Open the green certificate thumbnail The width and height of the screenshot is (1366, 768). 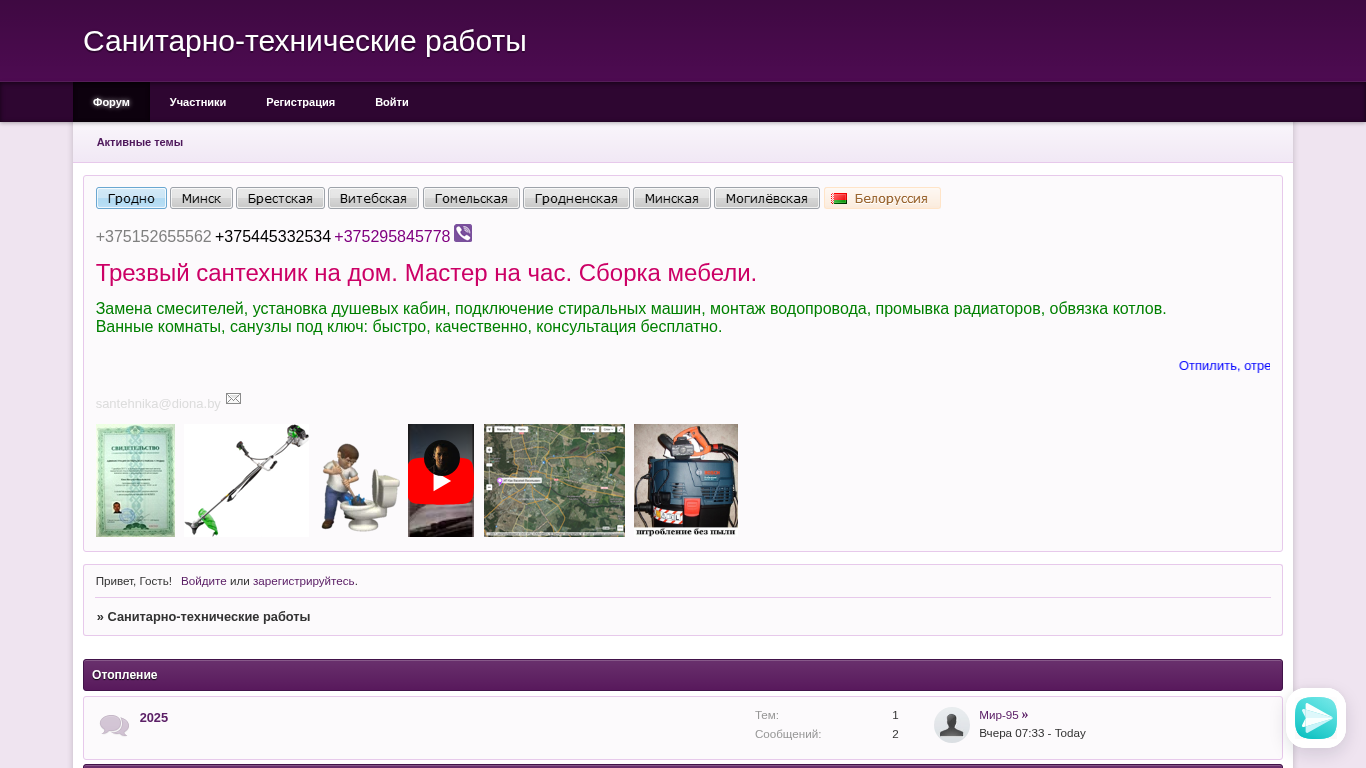tap(135, 481)
